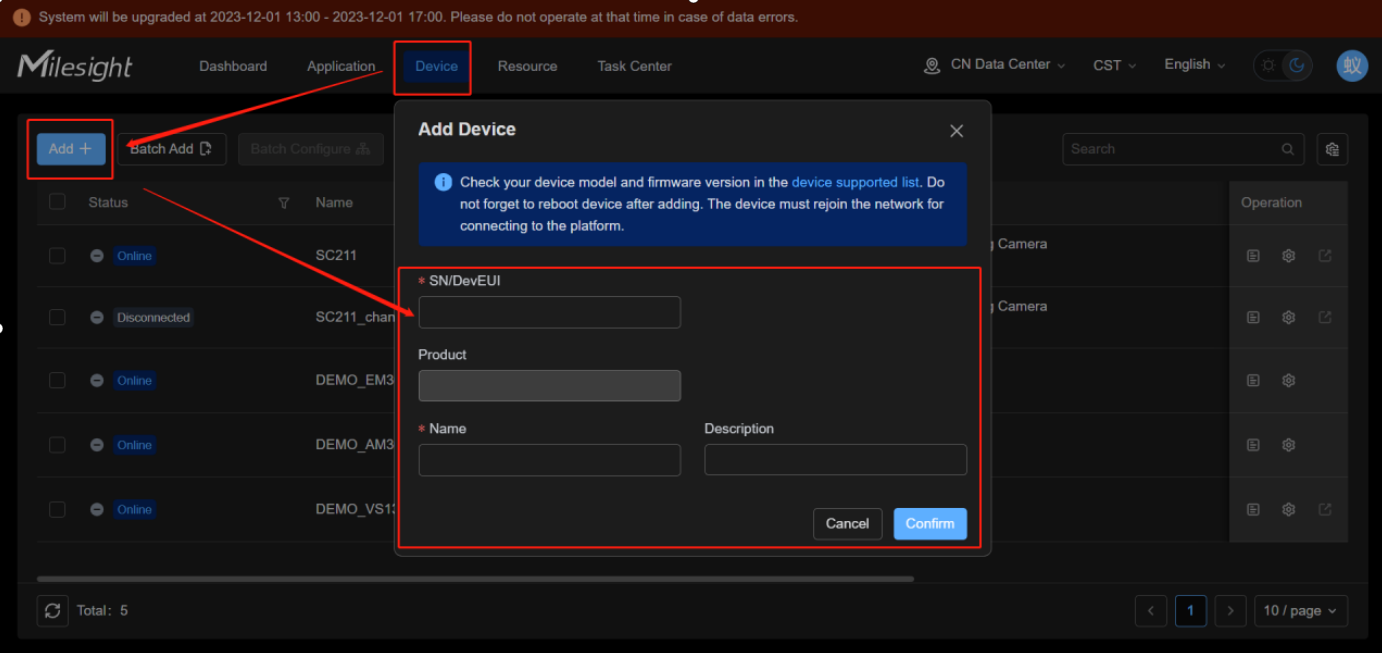Image resolution: width=1382 pixels, height=653 pixels.
Task: Open details icon for the DEMO_AM3 row
Action: point(1253,445)
